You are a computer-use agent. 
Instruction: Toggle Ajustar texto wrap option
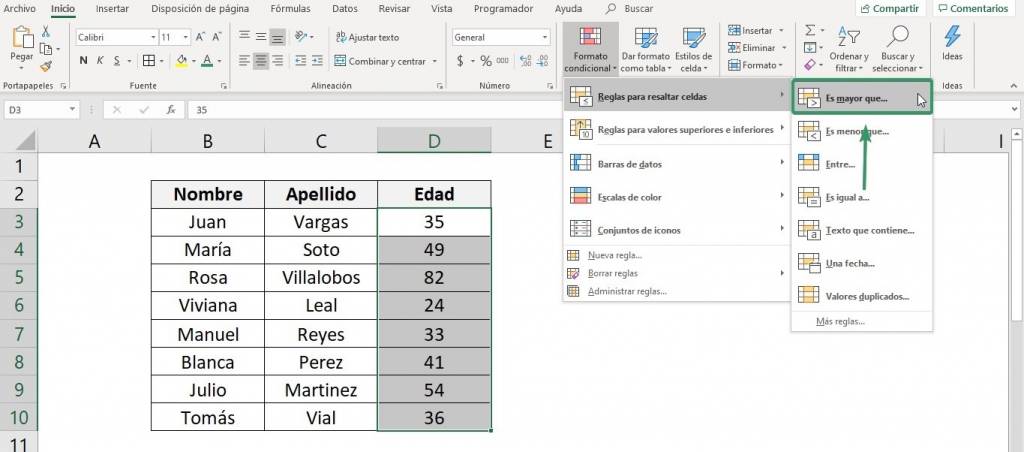366,37
